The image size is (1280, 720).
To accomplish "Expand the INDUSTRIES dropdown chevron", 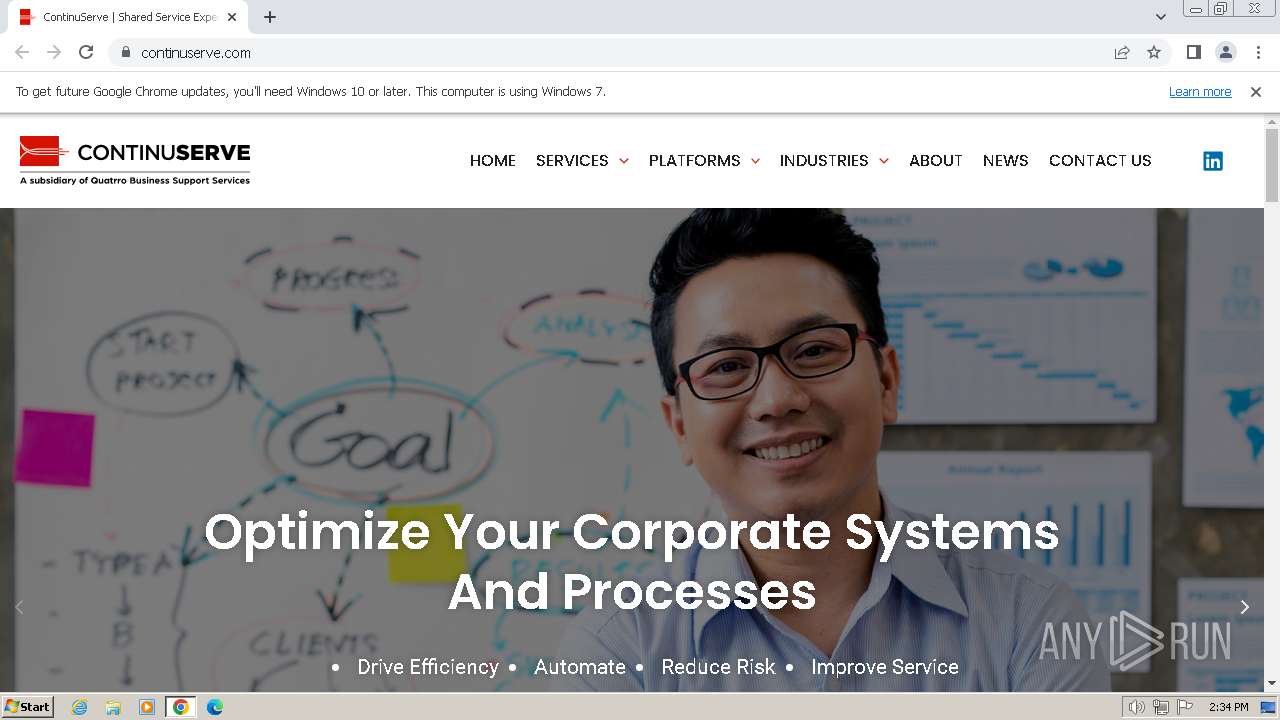I will [x=884, y=161].
